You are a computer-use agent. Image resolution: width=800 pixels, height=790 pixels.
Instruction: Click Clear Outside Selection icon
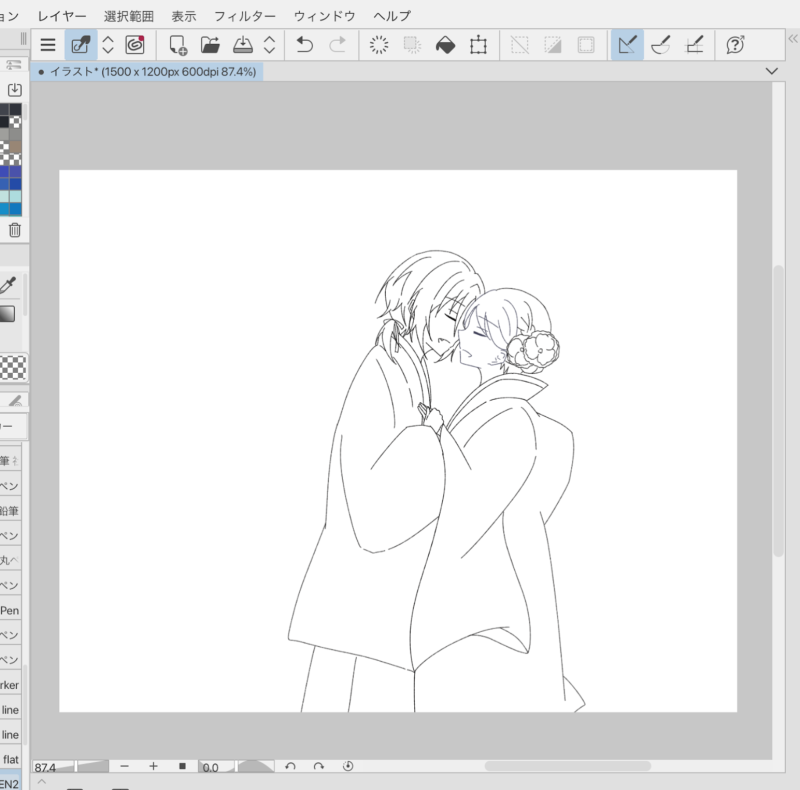(412, 45)
